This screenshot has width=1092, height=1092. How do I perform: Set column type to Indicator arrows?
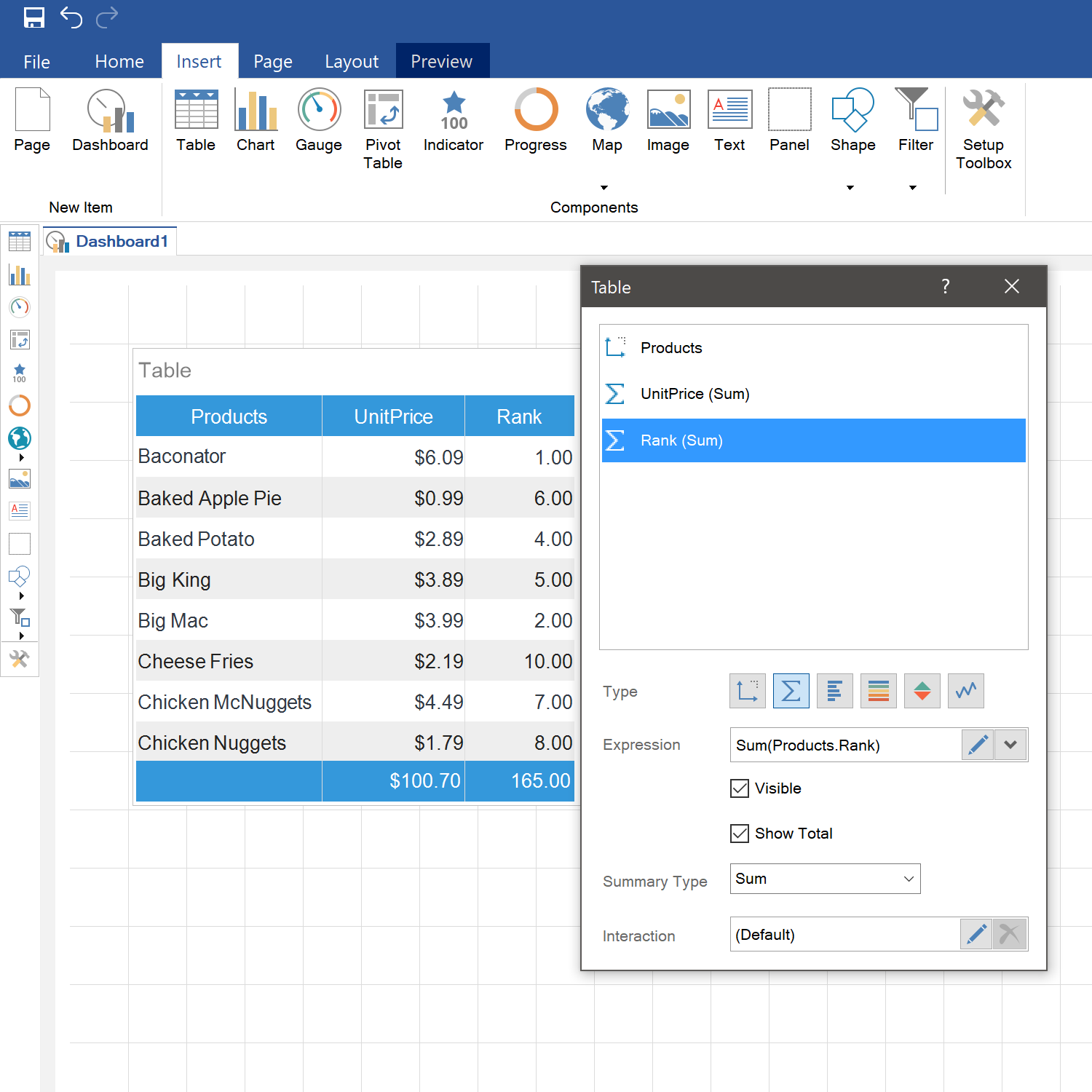pos(922,691)
